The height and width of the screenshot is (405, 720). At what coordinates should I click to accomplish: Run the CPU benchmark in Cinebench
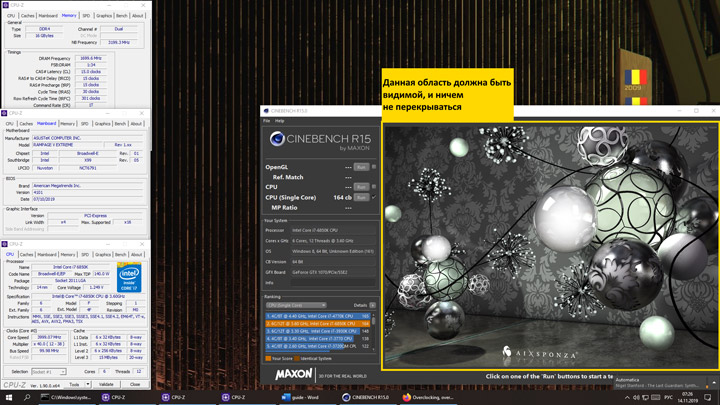361,187
